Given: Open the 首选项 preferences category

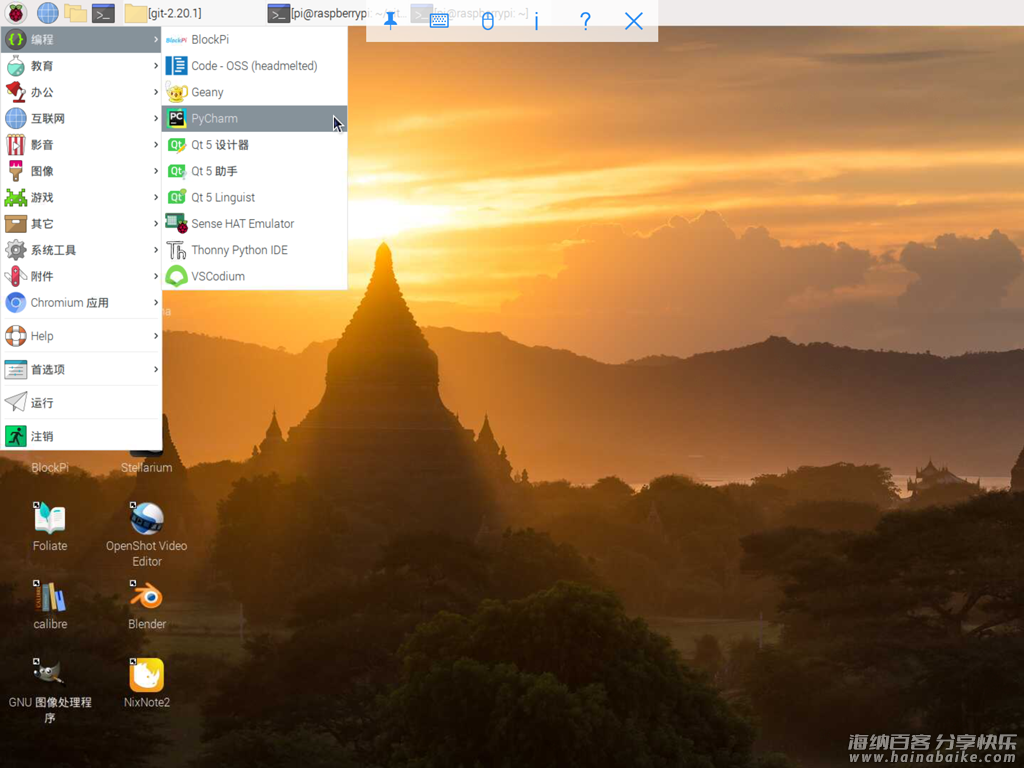Looking at the screenshot, I should pyautogui.click(x=81, y=369).
